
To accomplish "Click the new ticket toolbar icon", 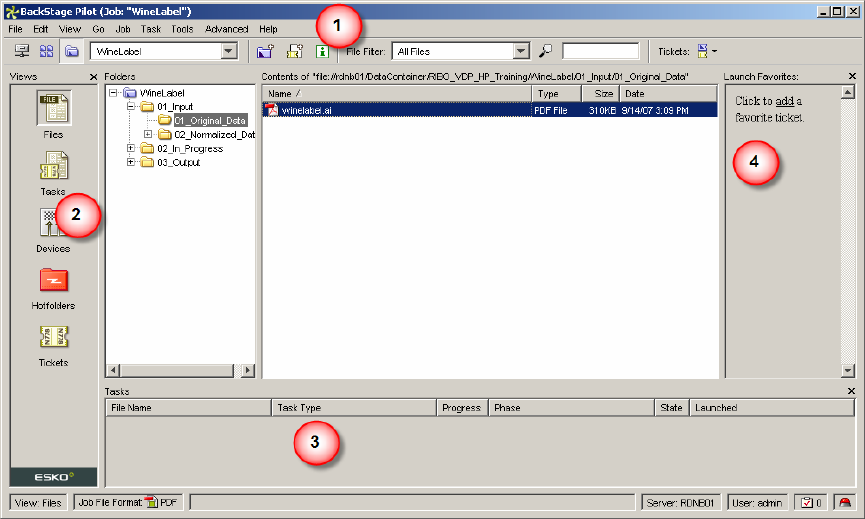I will coord(295,51).
